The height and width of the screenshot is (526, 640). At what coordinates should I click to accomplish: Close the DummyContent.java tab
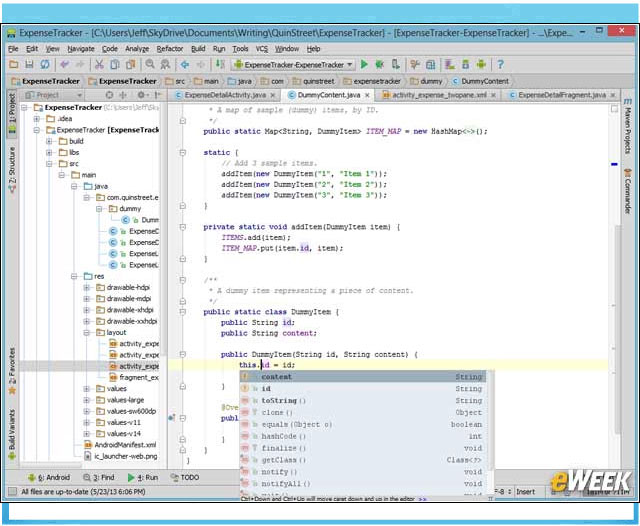pos(367,95)
